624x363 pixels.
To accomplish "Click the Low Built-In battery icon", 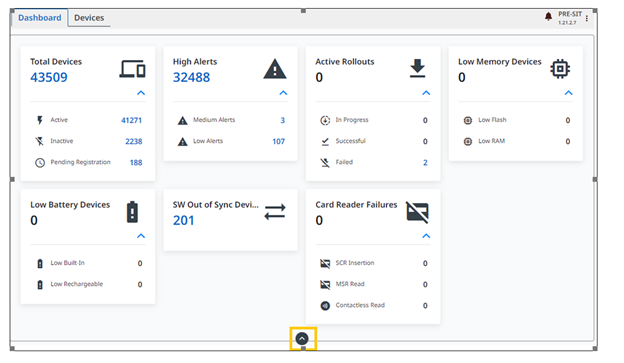I will [x=40, y=263].
